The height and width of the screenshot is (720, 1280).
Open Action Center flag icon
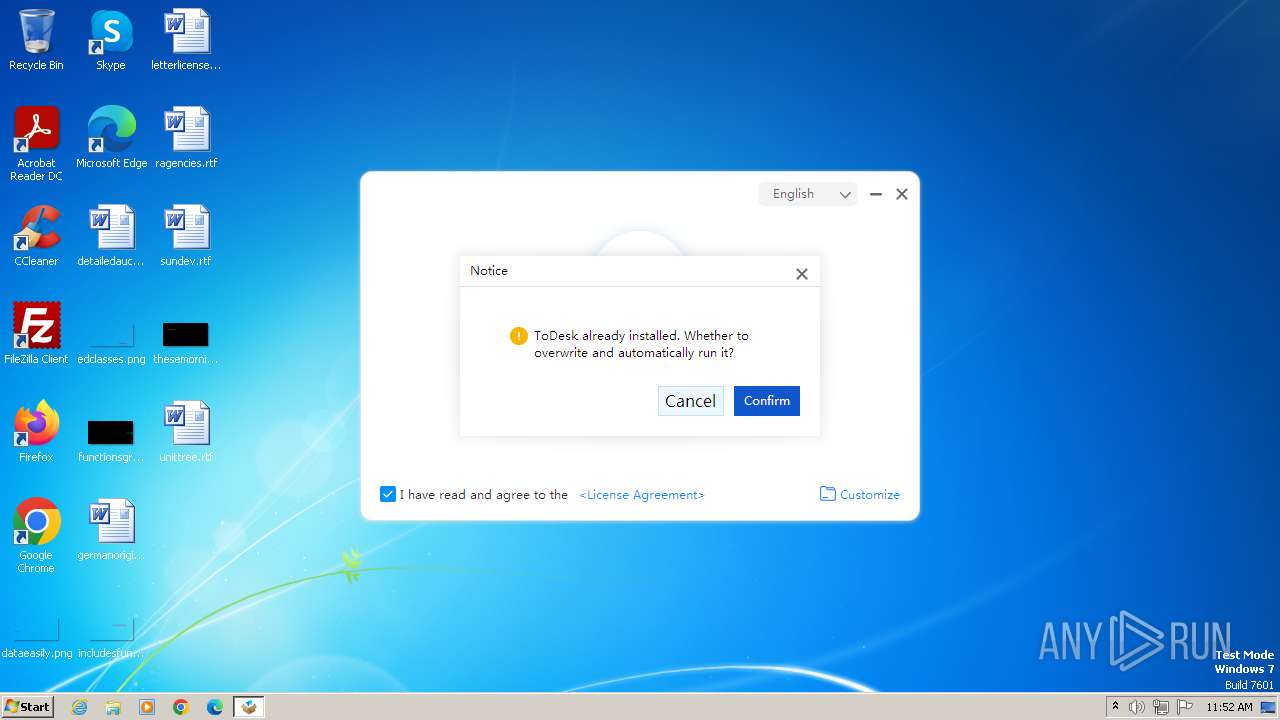[1185, 707]
